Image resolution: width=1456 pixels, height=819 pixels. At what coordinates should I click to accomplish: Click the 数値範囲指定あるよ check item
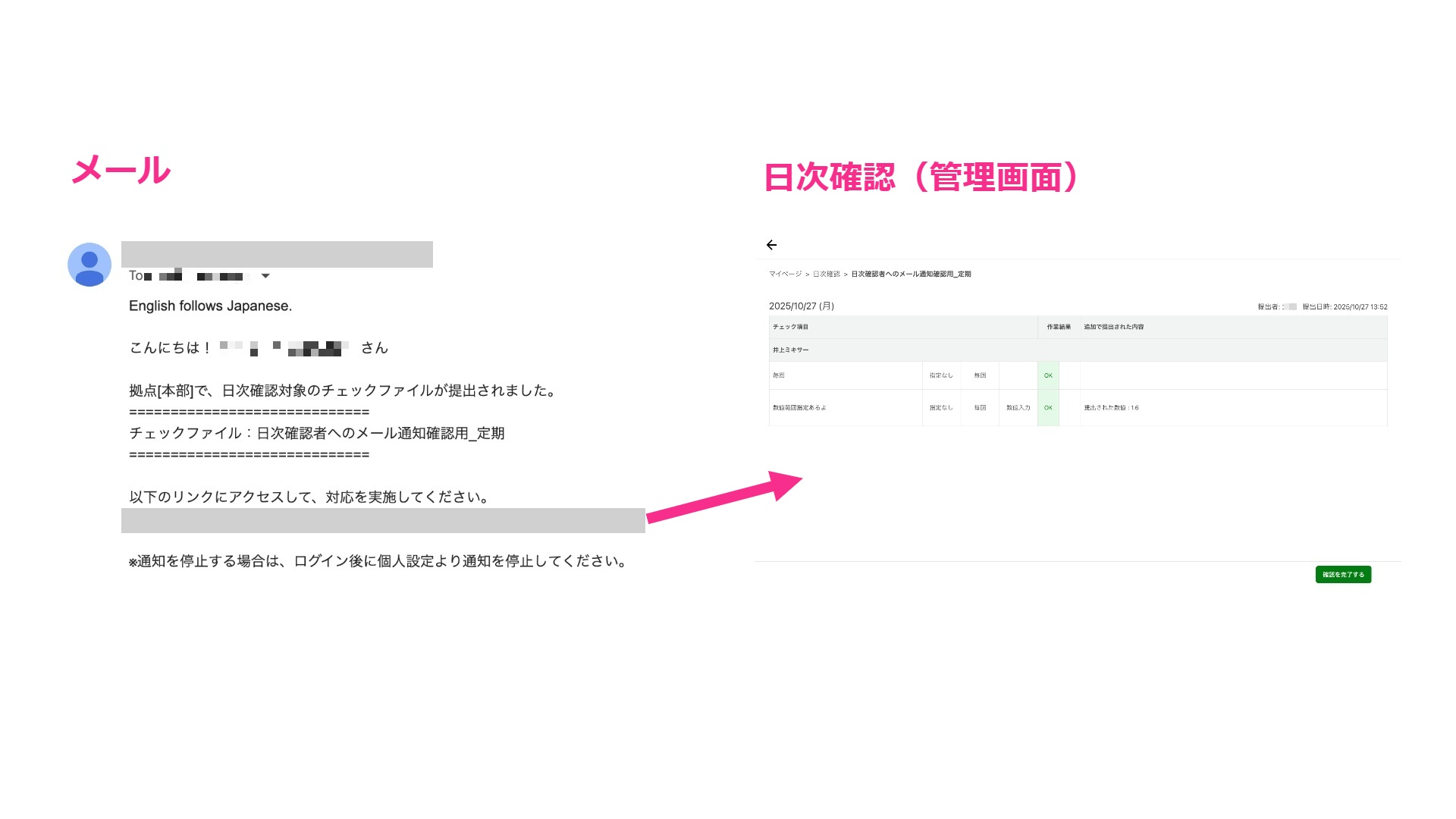click(799, 408)
